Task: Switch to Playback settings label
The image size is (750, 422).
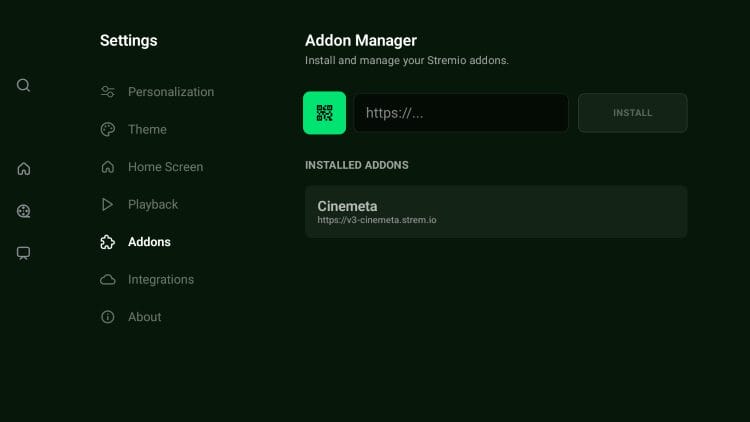Action: pyautogui.click(x=153, y=205)
